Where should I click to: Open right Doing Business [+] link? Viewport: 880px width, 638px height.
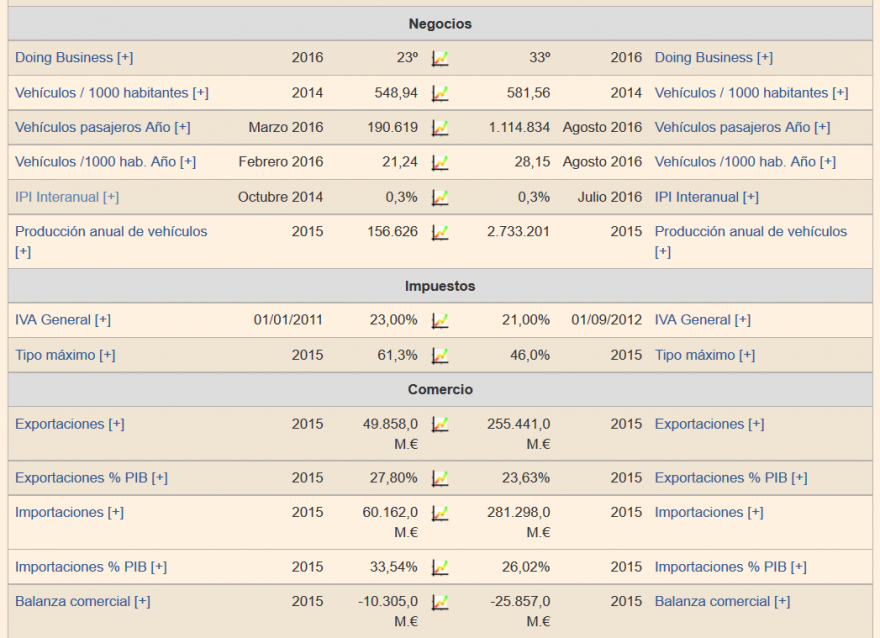click(x=714, y=58)
